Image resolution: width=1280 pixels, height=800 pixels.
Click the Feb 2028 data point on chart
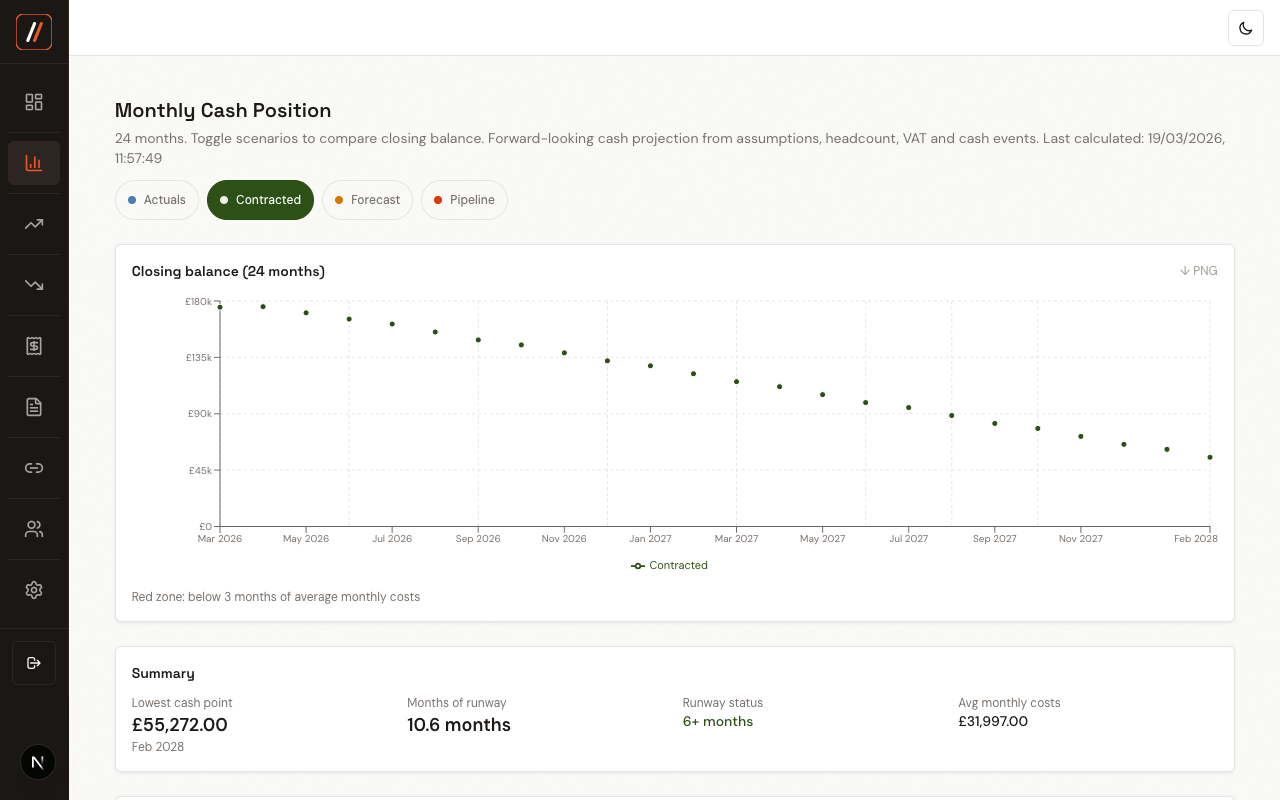tap(1210, 457)
